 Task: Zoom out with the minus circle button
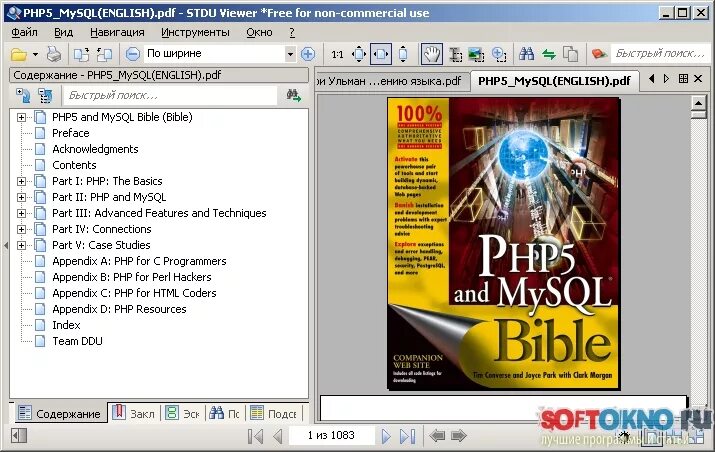tap(132, 54)
